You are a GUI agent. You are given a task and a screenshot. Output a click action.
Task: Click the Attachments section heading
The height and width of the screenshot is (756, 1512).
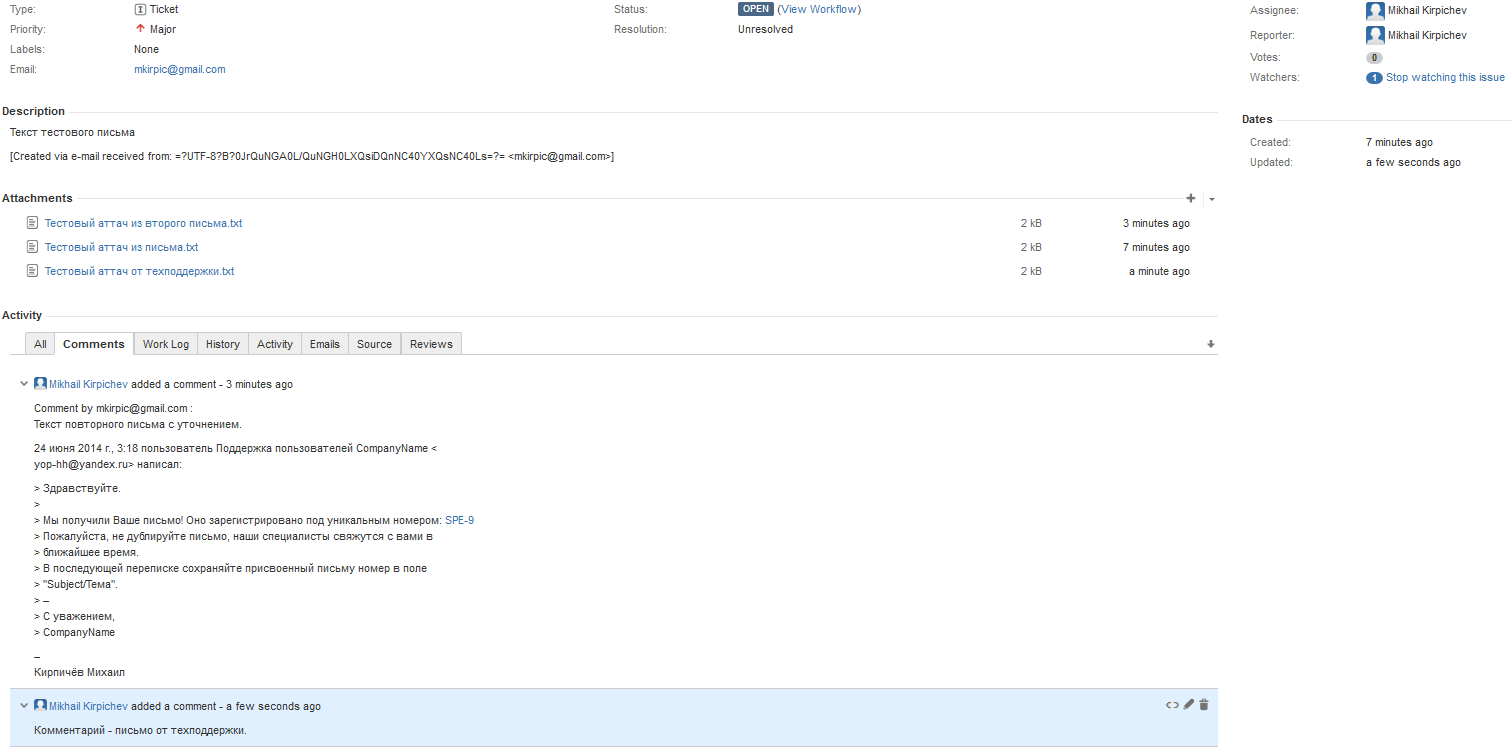click(37, 198)
